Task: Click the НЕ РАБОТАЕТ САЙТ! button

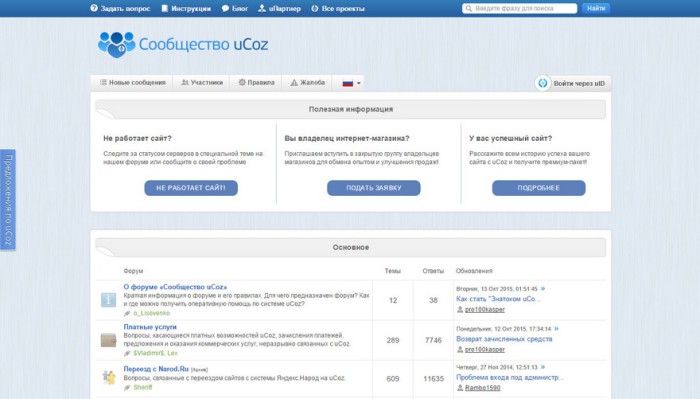Action: [191, 188]
